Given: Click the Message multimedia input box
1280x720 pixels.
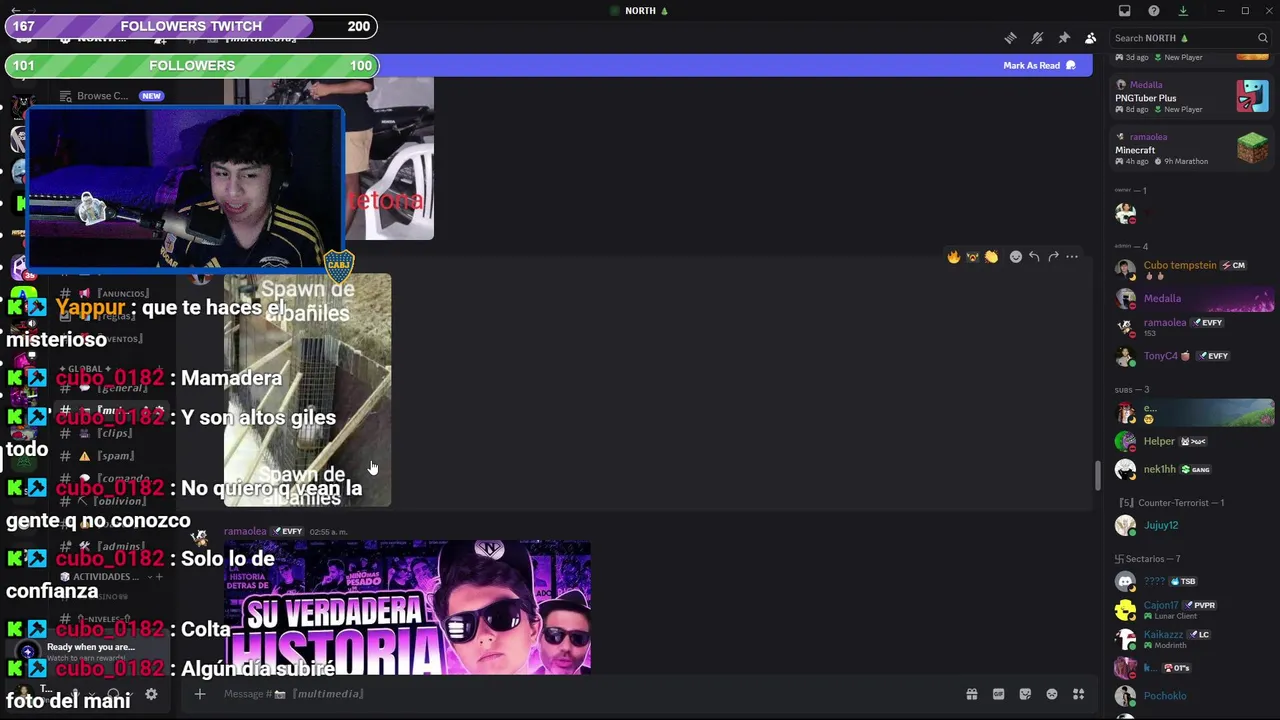Looking at the screenshot, I should pyautogui.click(x=580, y=694).
